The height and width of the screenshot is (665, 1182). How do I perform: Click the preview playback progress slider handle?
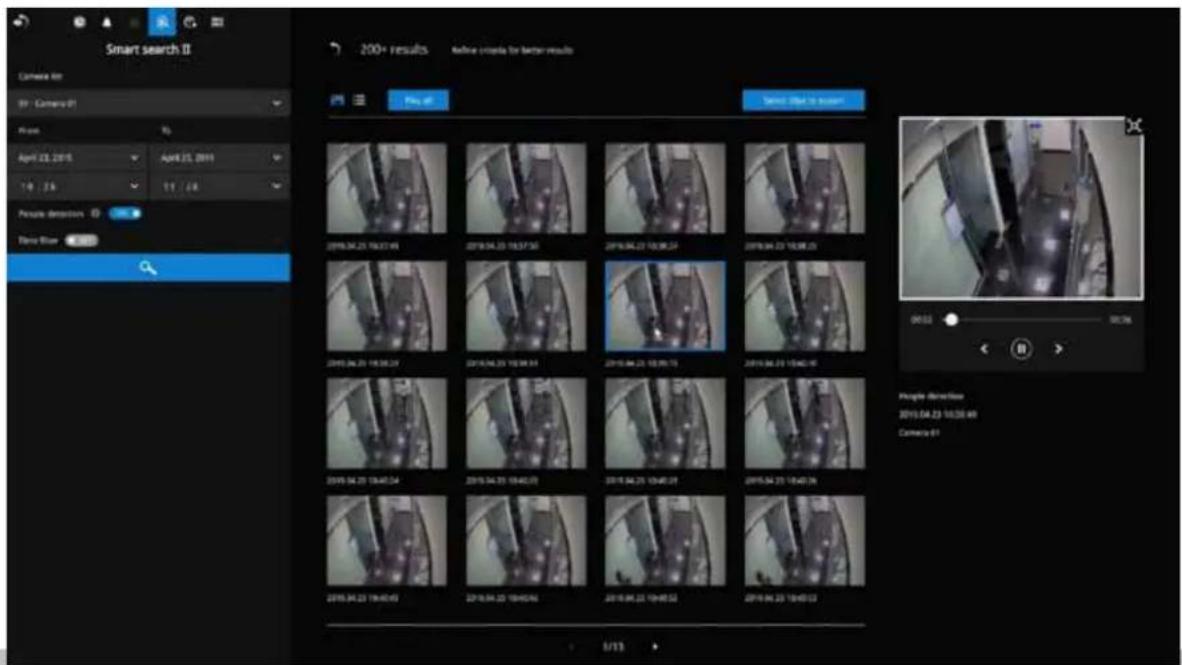tap(951, 320)
